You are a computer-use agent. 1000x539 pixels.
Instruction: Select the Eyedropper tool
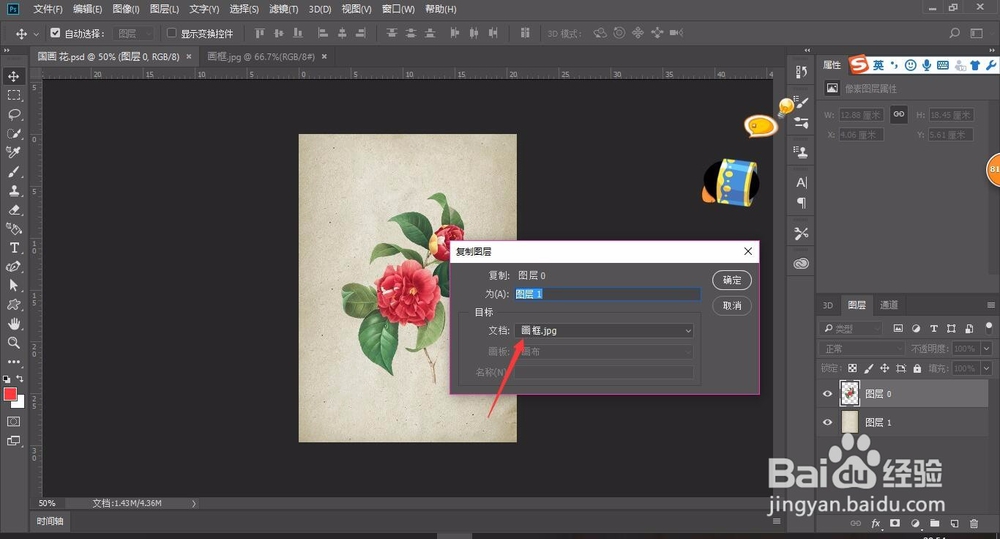[13, 152]
